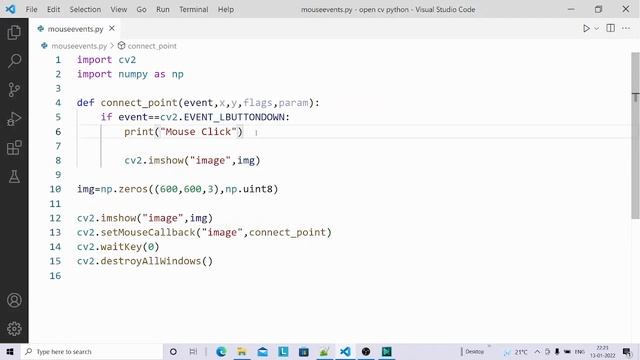
Task: Click line number 4 in the gutter
Action: tap(58, 103)
